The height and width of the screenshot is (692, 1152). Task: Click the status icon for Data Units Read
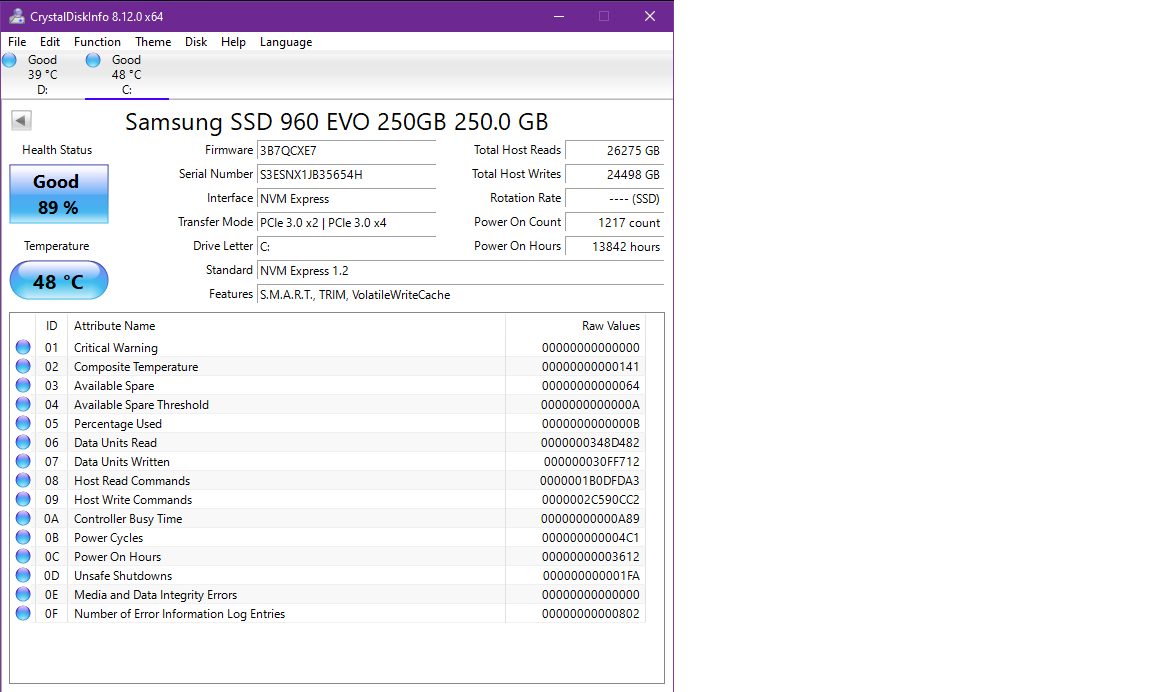tap(23, 442)
